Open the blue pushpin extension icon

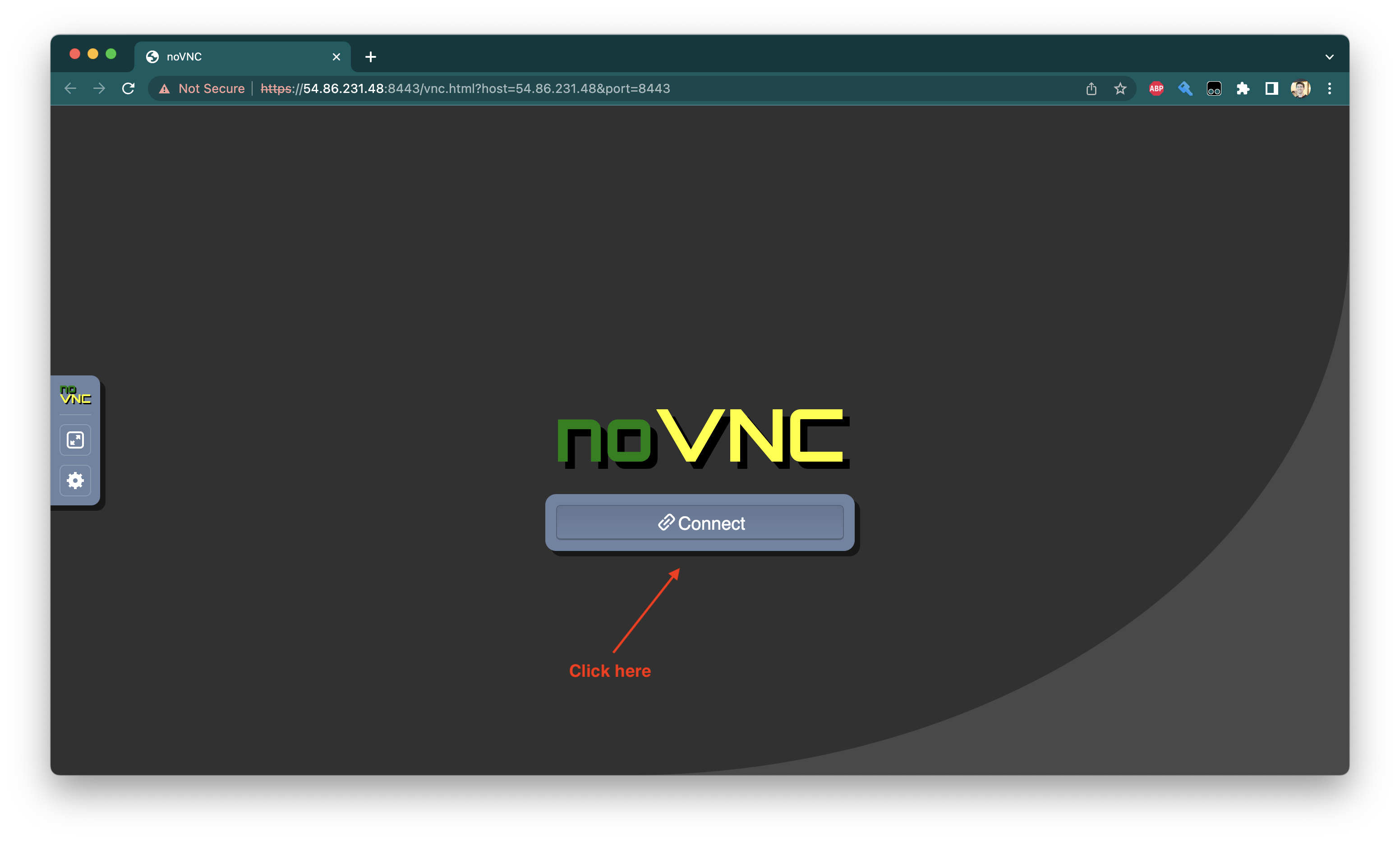point(1185,88)
